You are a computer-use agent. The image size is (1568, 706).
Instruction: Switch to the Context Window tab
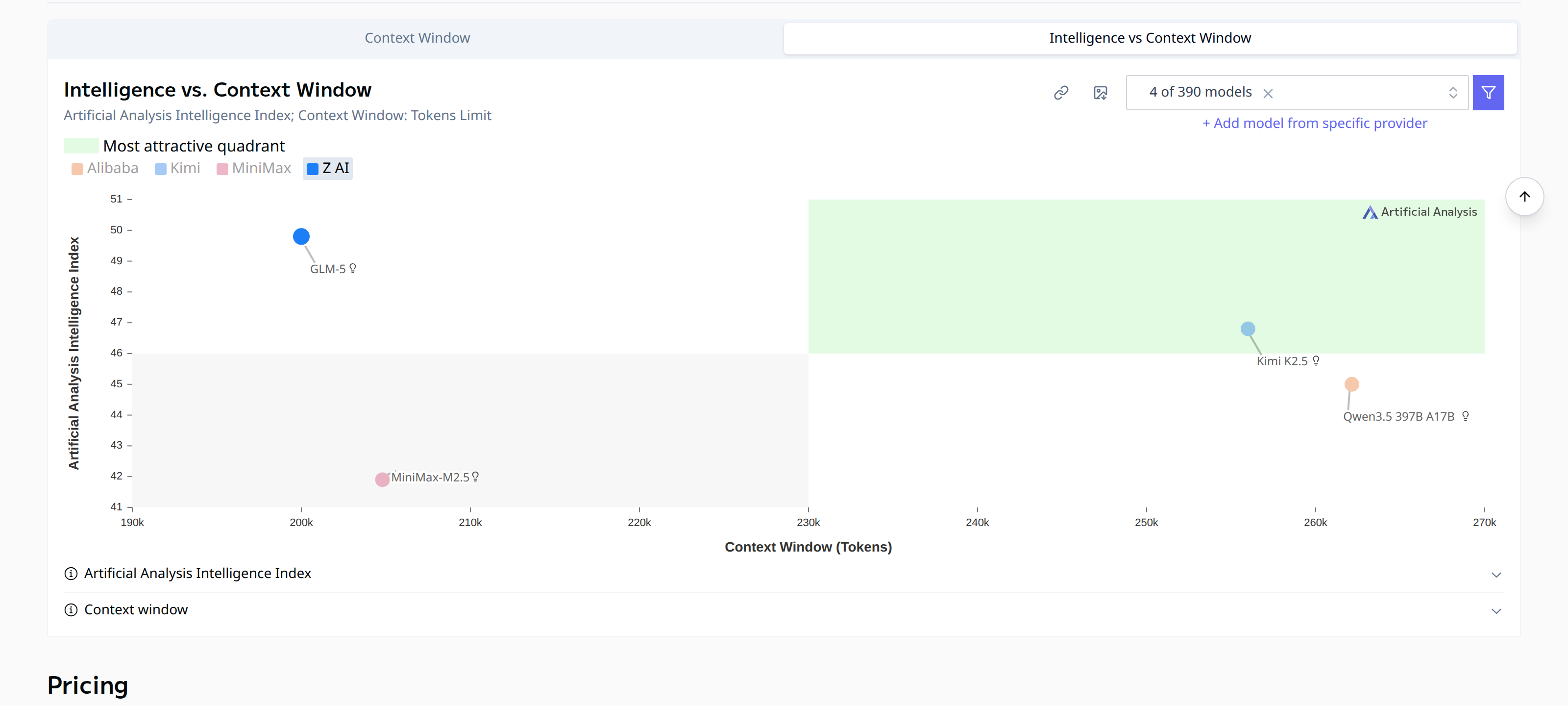[x=417, y=38]
